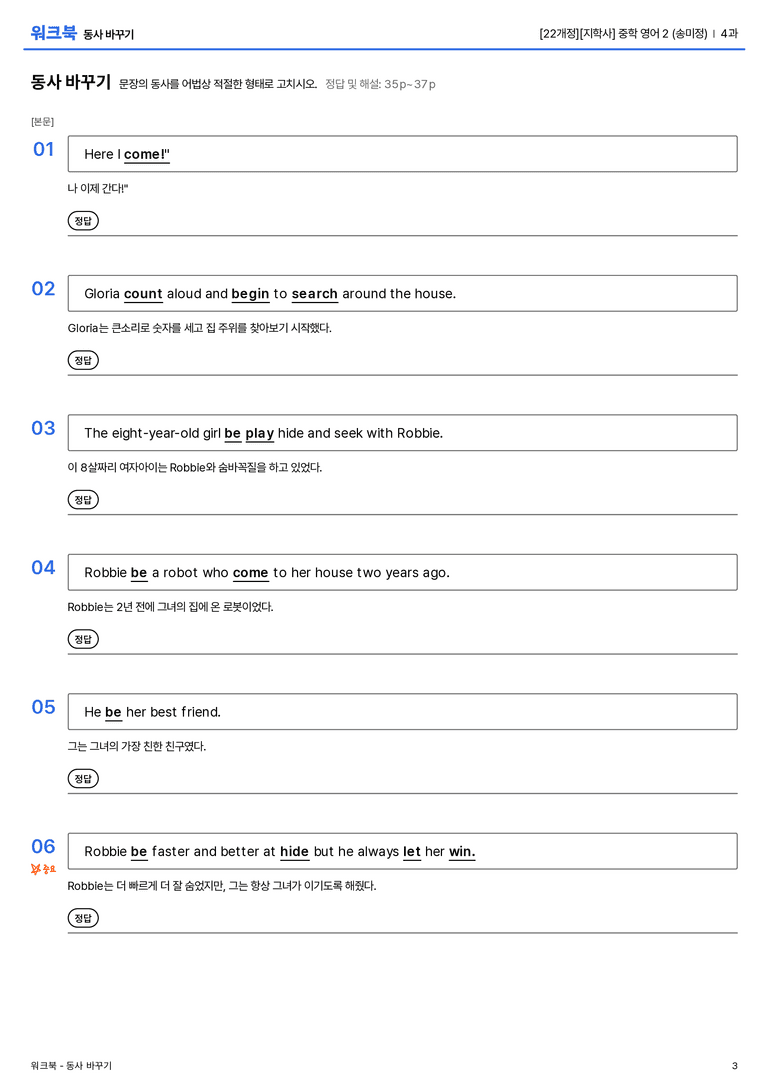Click the answer line below question 01
Viewport: 768px width, 1087px height.
coord(402,236)
